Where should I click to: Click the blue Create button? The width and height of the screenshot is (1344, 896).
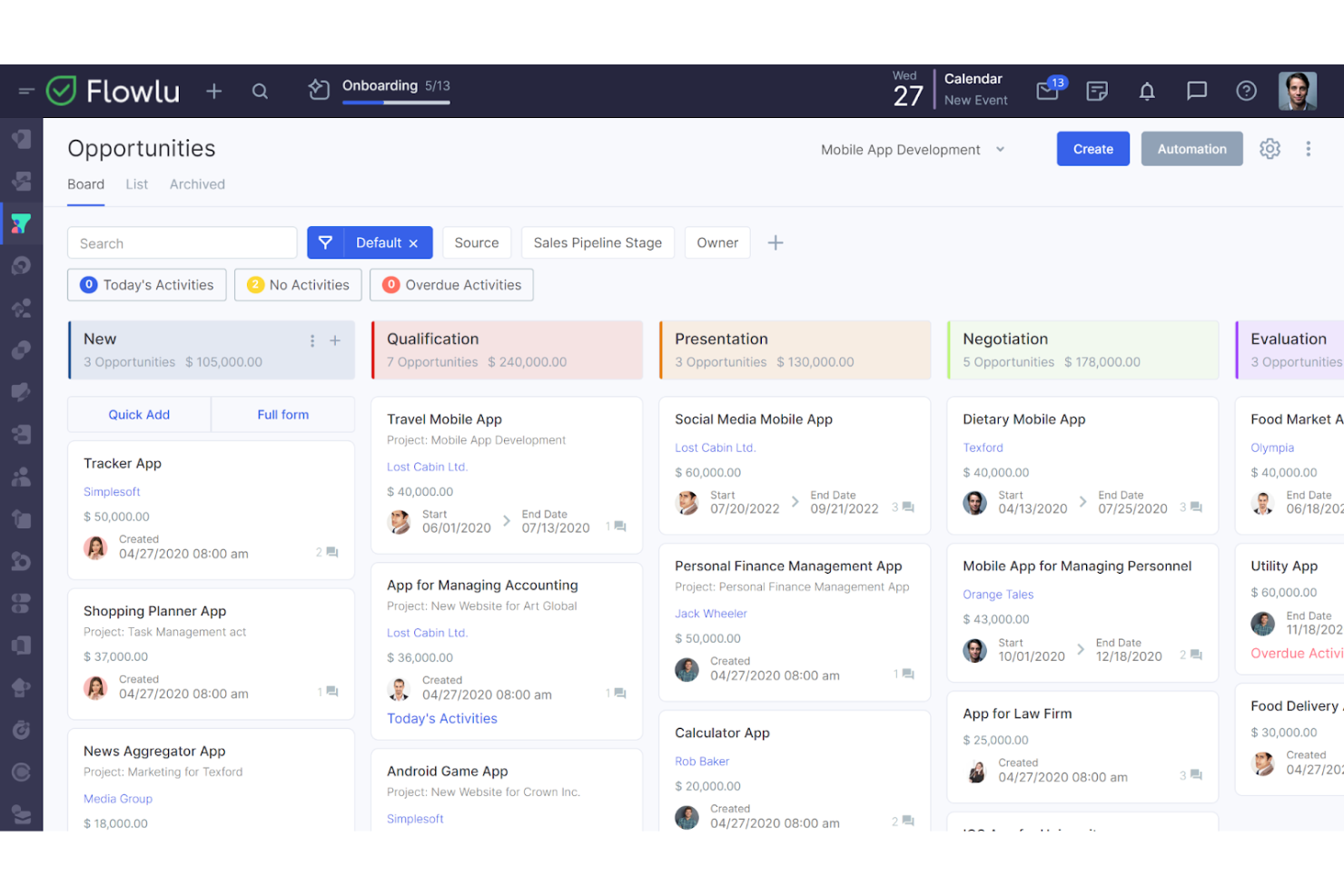pos(1092,149)
